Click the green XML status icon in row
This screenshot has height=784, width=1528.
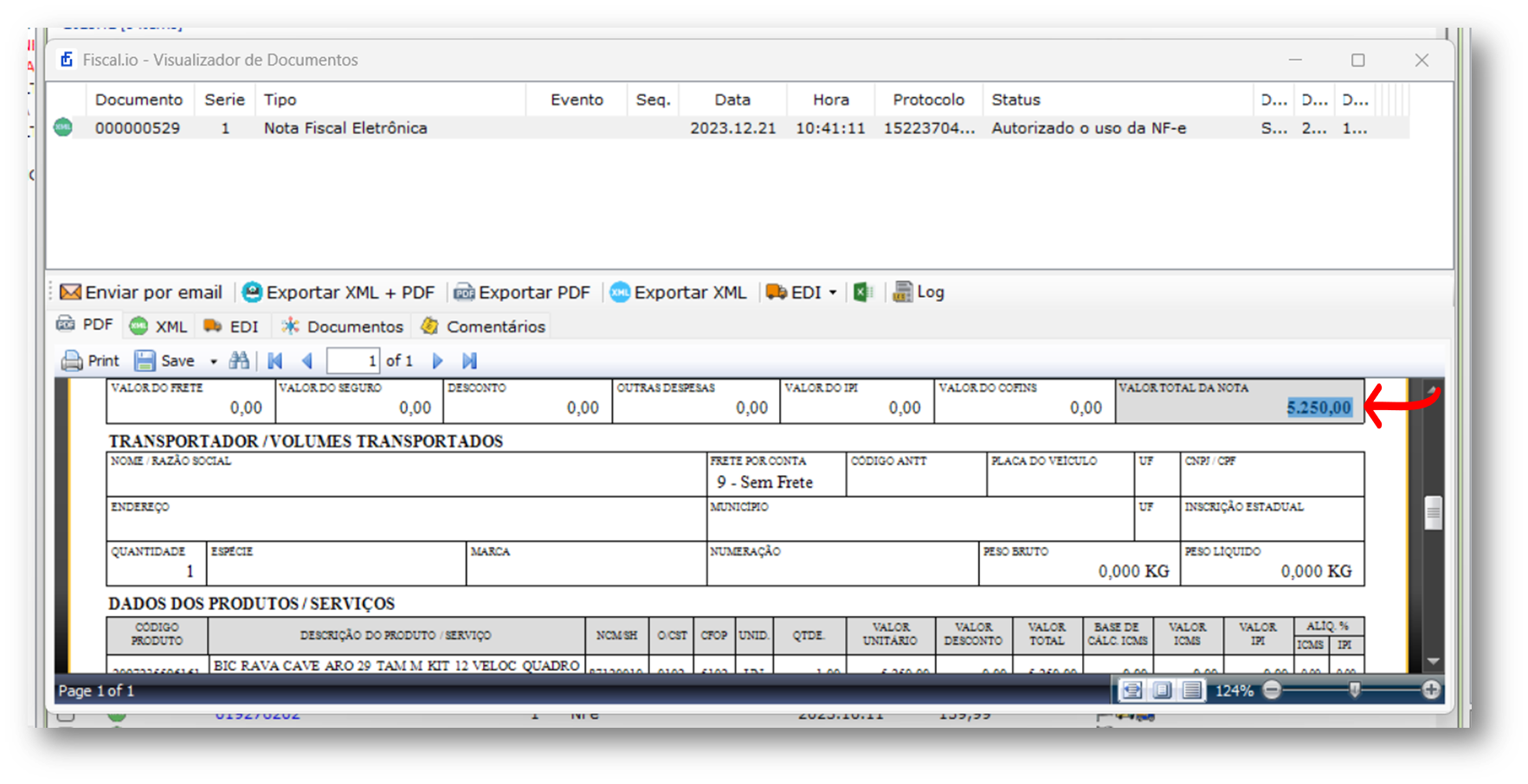pyautogui.click(x=63, y=127)
